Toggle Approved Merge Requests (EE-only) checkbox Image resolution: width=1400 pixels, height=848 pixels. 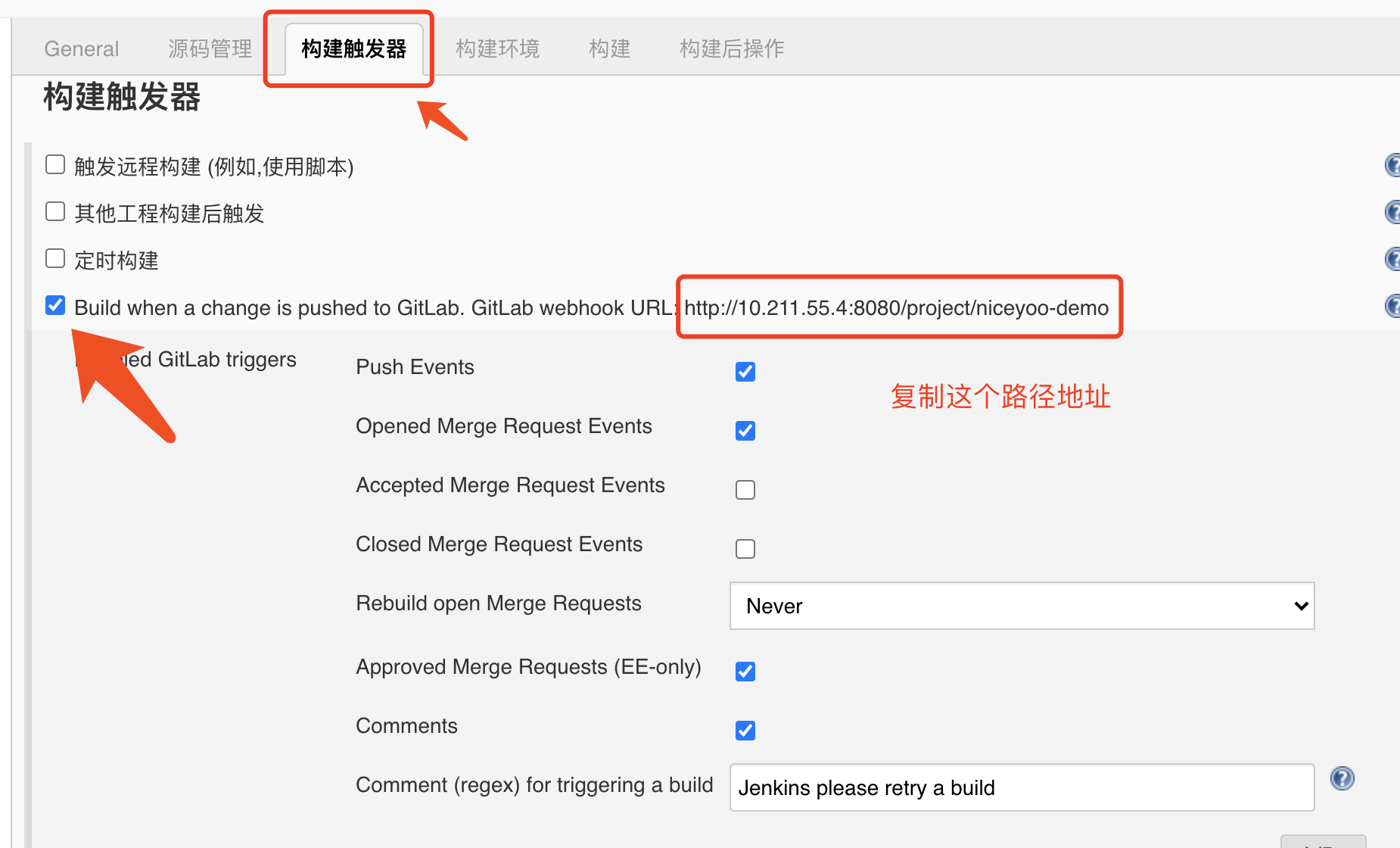coord(745,672)
